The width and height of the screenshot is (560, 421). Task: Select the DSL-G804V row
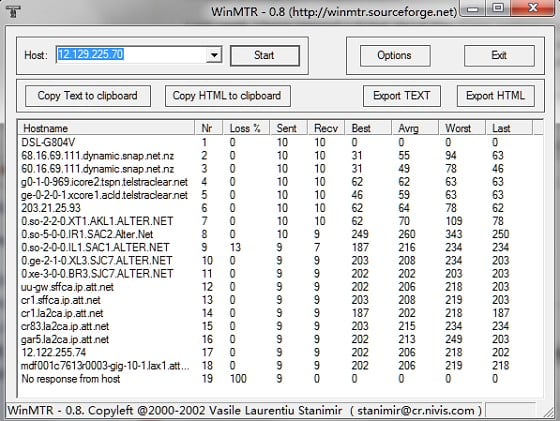tap(280, 142)
